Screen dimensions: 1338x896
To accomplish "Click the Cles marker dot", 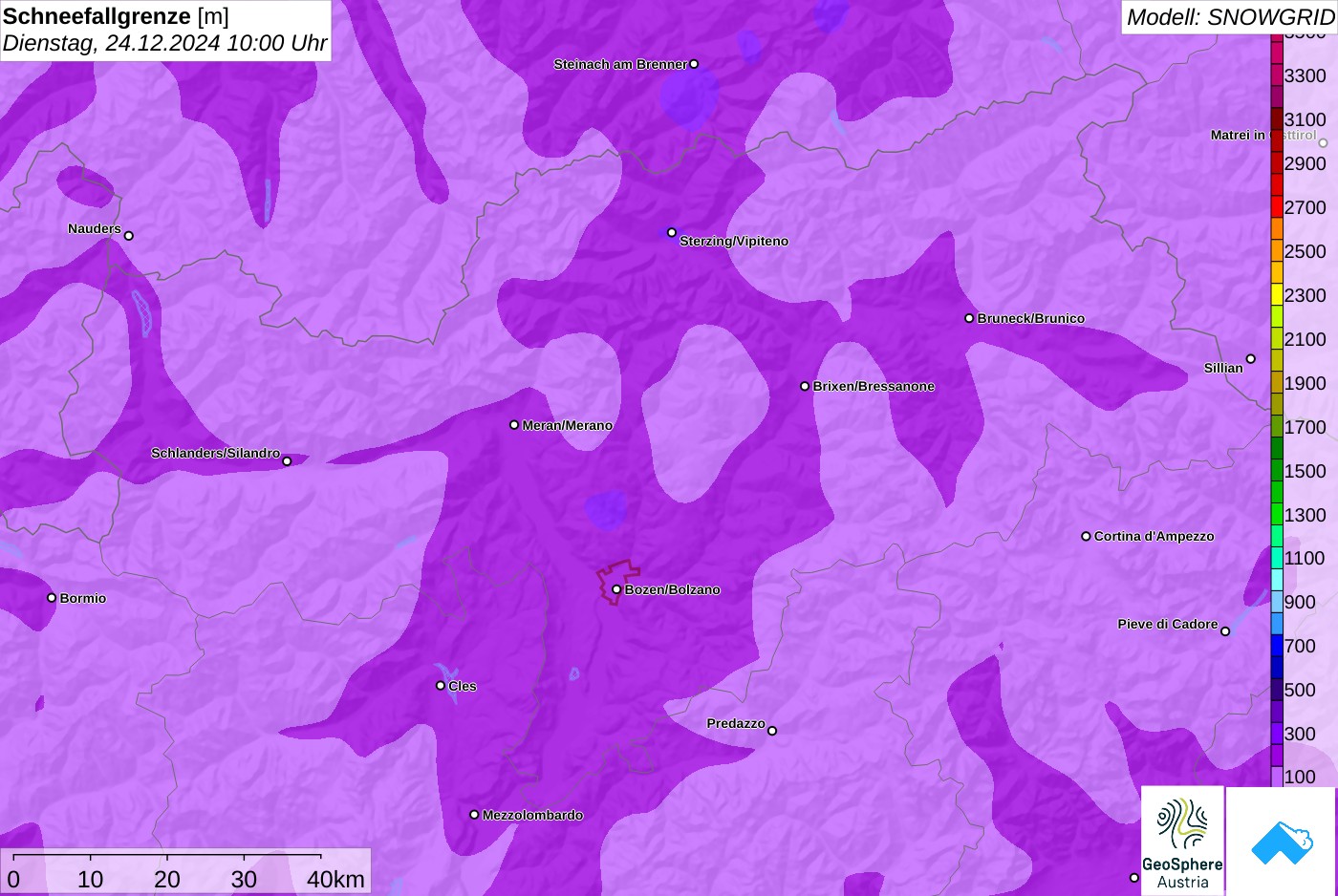I will 441,685.
